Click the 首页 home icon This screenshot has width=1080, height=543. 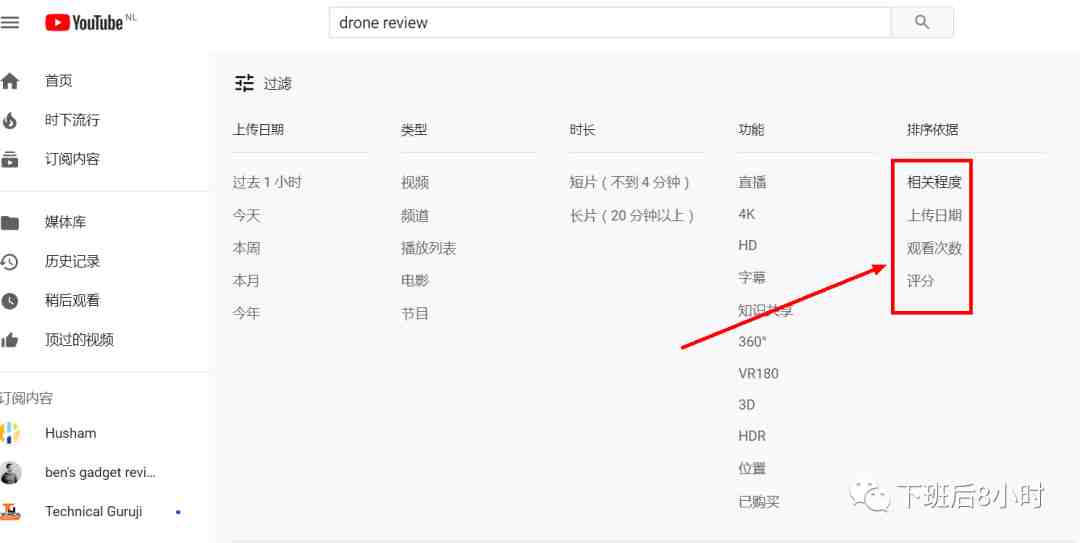click(10, 81)
